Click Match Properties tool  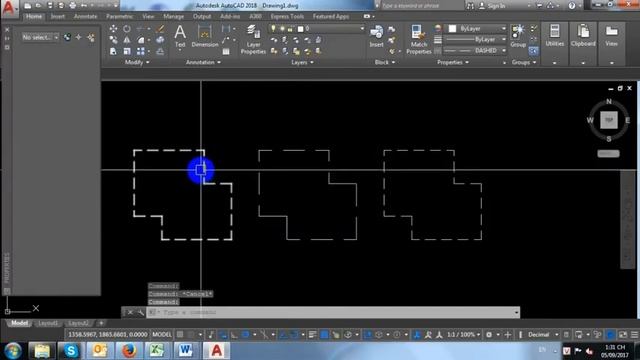[419, 40]
